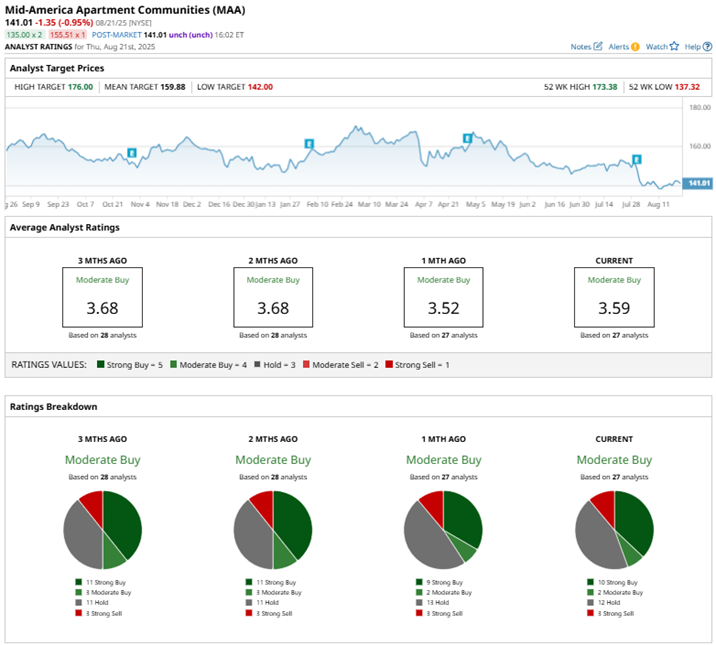The height and width of the screenshot is (645, 716).
Task: Click '11 Strong Buy' under 3 MTHS AGO
Action: click(106, 582)
